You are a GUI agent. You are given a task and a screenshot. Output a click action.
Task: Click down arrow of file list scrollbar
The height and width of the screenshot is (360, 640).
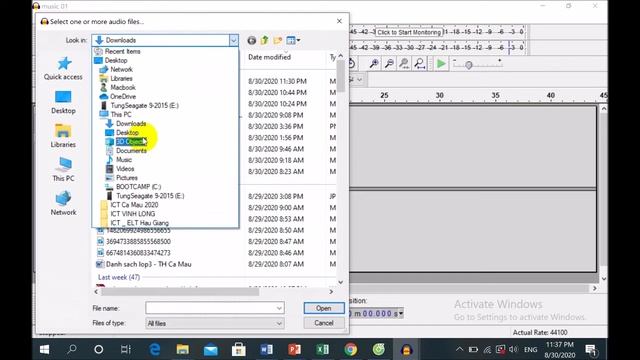340,282
